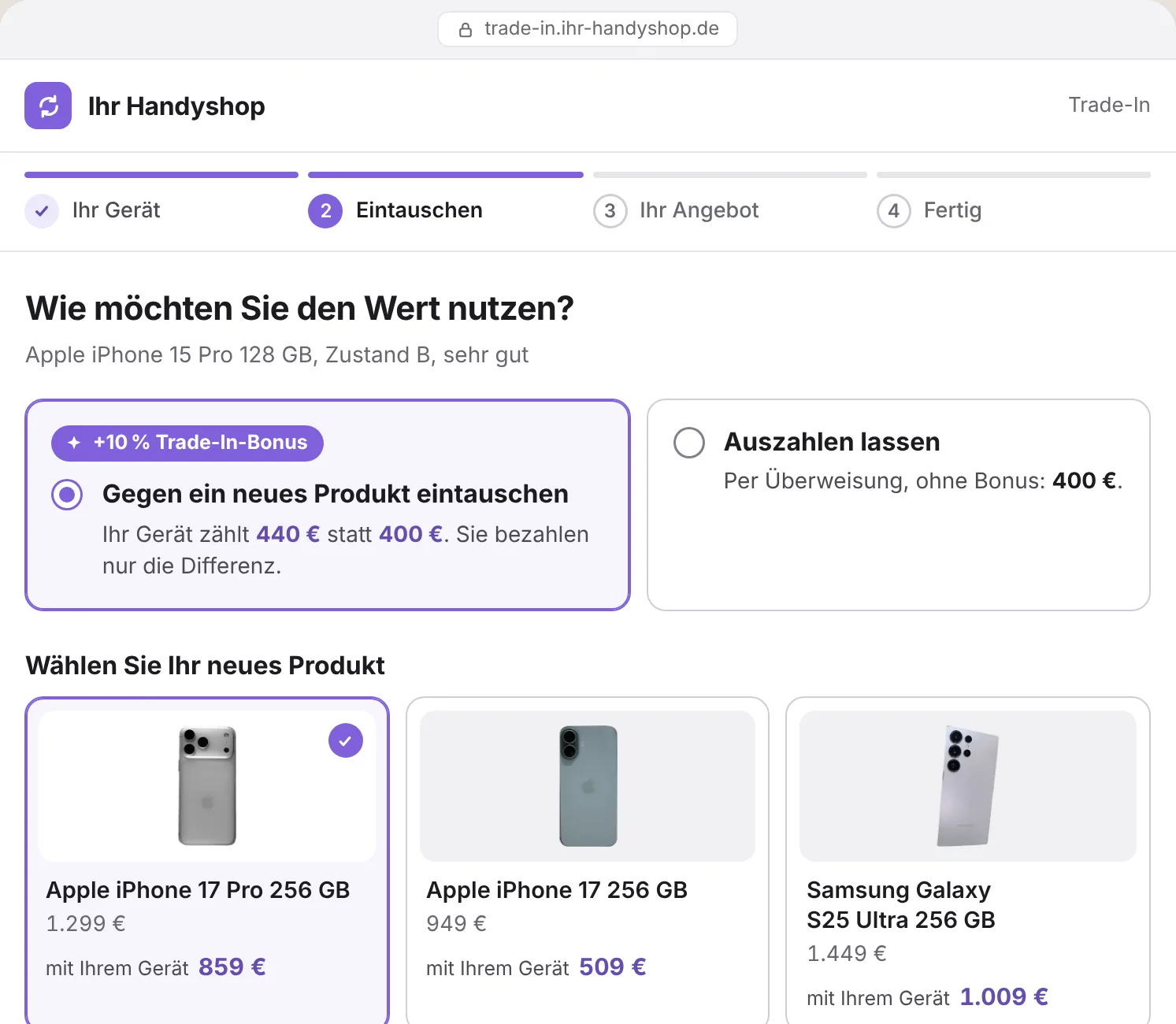Image resolution: width=1176 pixels, height=1024 pixels.
Task: Click the 949 € original price
Action: point(456,923)
